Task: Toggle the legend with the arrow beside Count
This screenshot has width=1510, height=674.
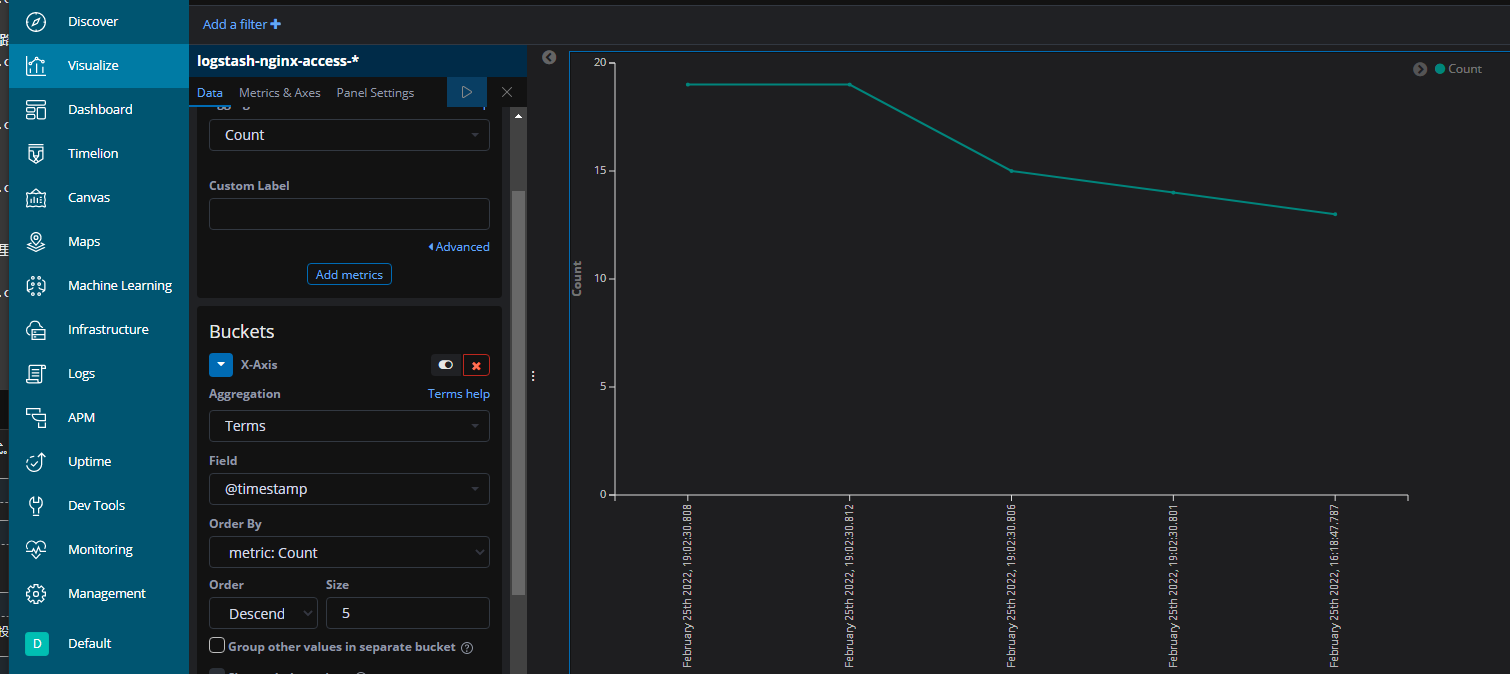Action: point(1420,69)
